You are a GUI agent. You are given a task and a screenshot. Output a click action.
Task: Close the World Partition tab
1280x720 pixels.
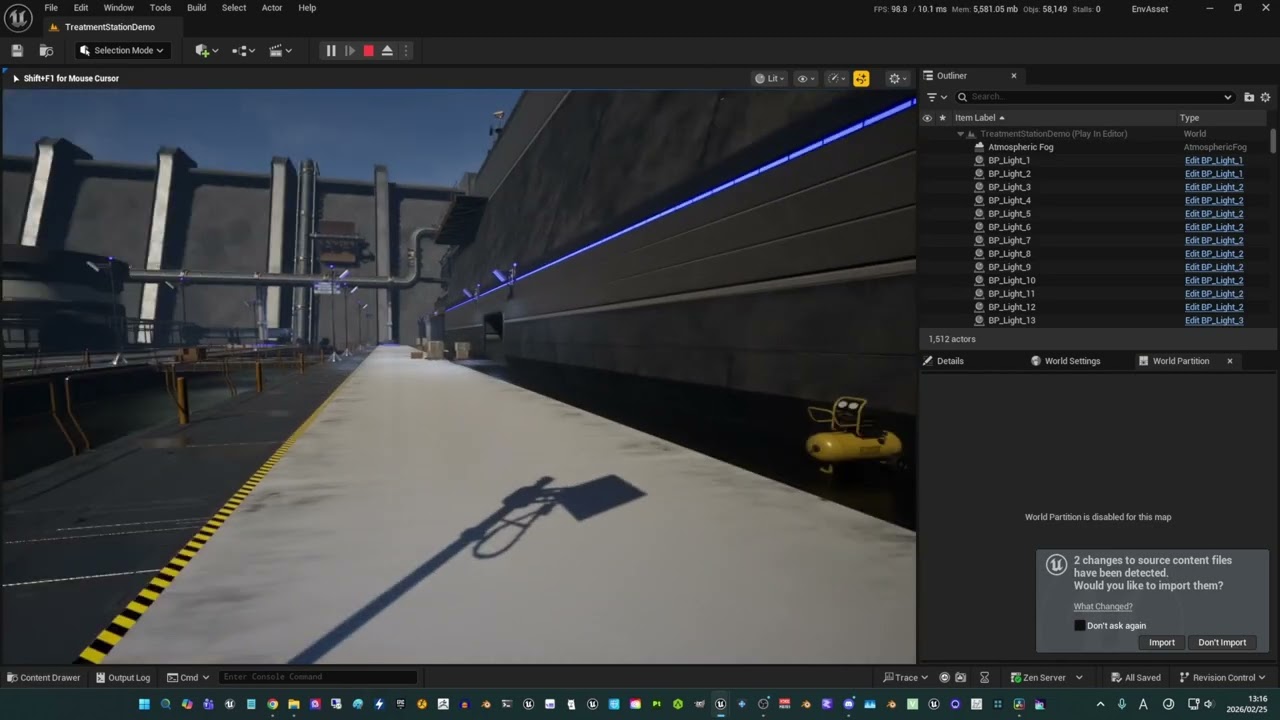pyautogui.click(x=1230, y=361)
